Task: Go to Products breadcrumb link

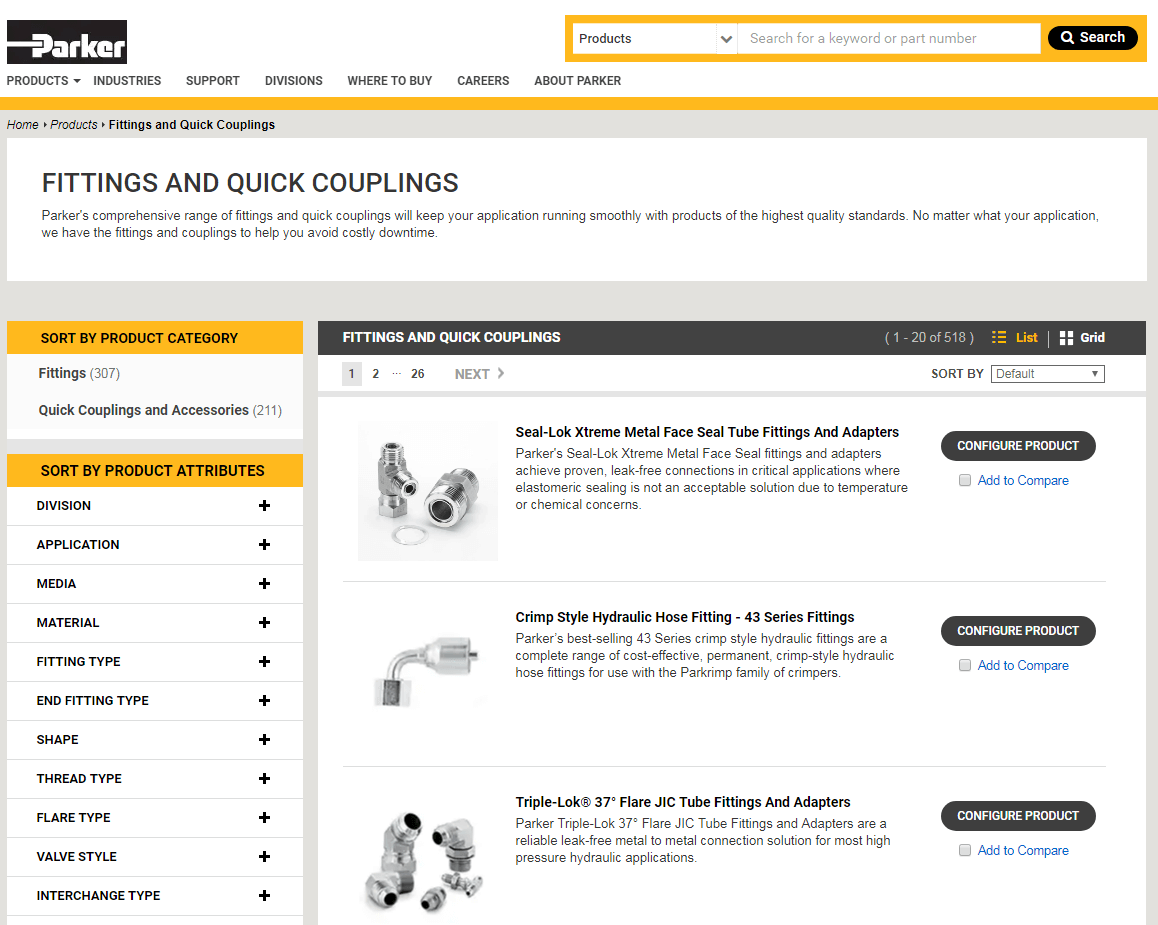Action: [x=74, y=125]
